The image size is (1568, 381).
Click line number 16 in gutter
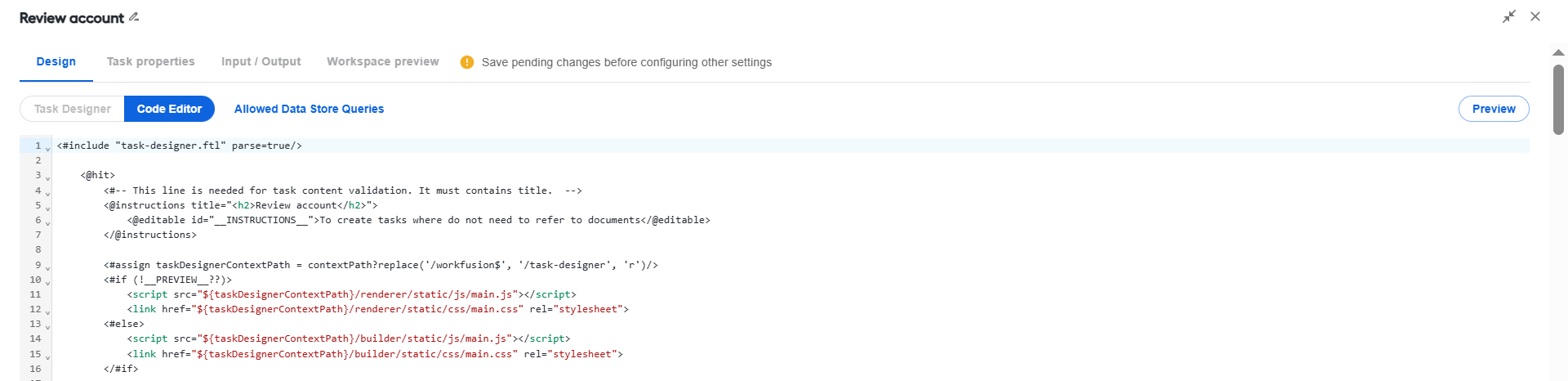[35, 369]
